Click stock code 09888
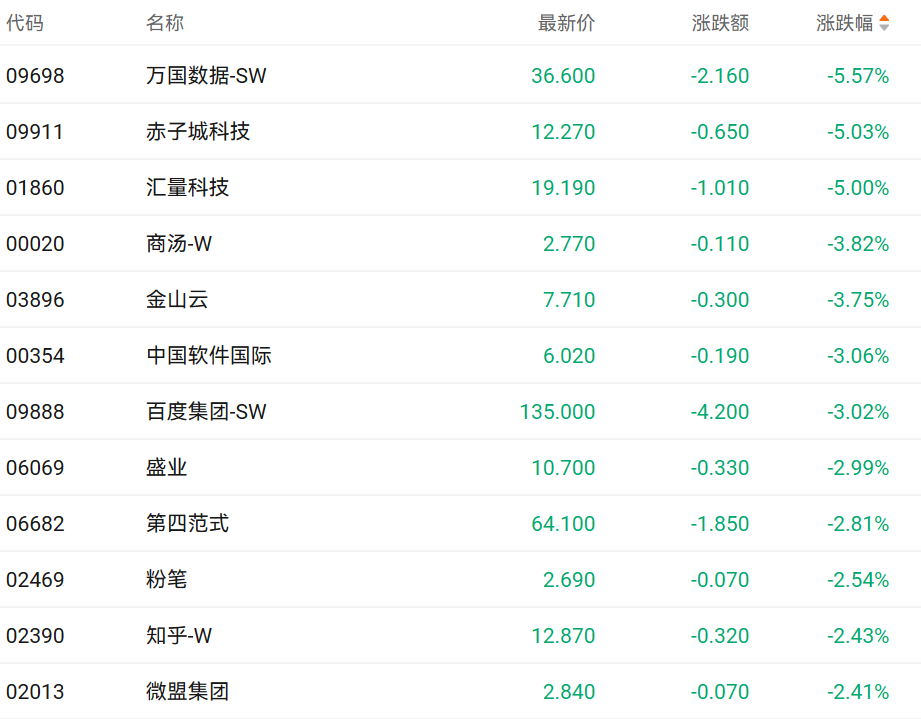921x719 pixels. (x=35, y=412)
